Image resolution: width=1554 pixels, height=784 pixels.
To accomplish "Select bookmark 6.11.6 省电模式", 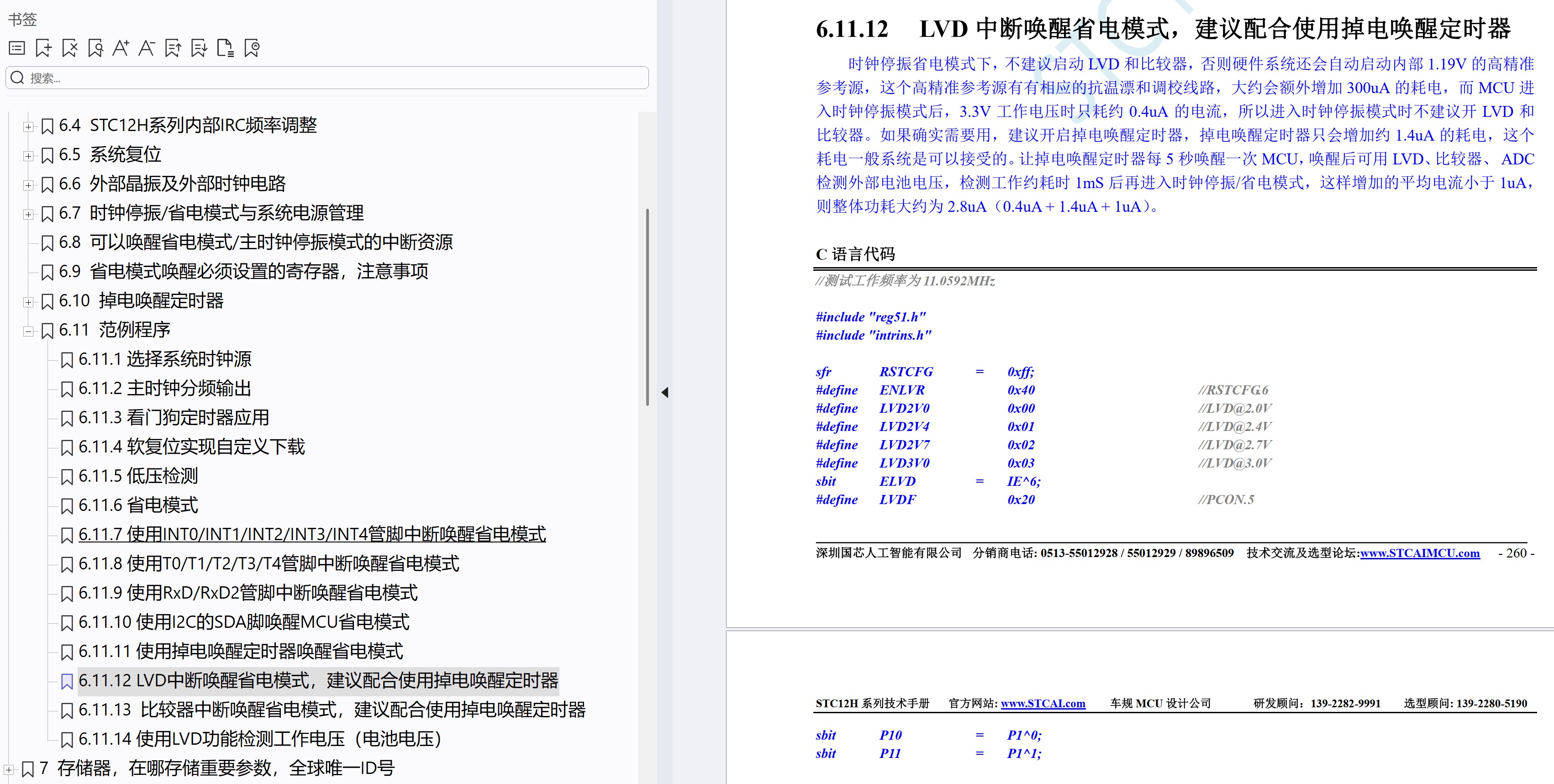I will (x=138, y=505).
